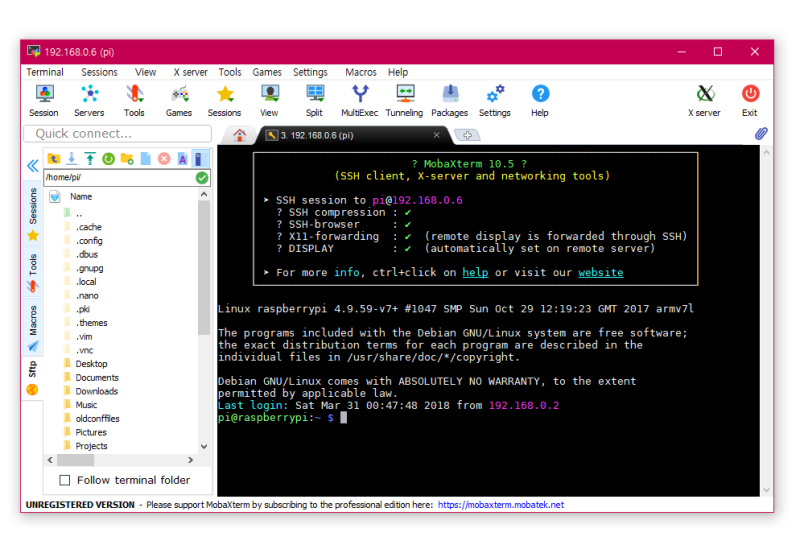Open the X server menu
Screen dimensions: 800x553
tap(190, 72)
